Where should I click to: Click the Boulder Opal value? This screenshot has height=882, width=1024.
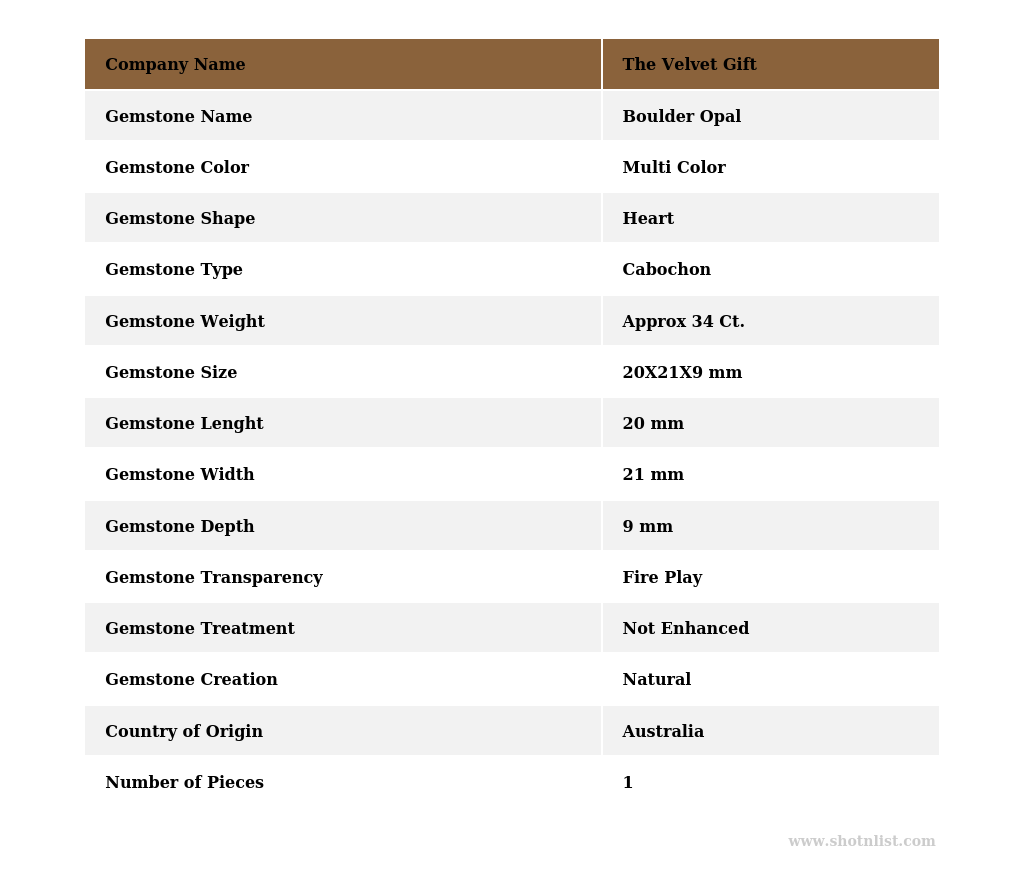[681, 117]
